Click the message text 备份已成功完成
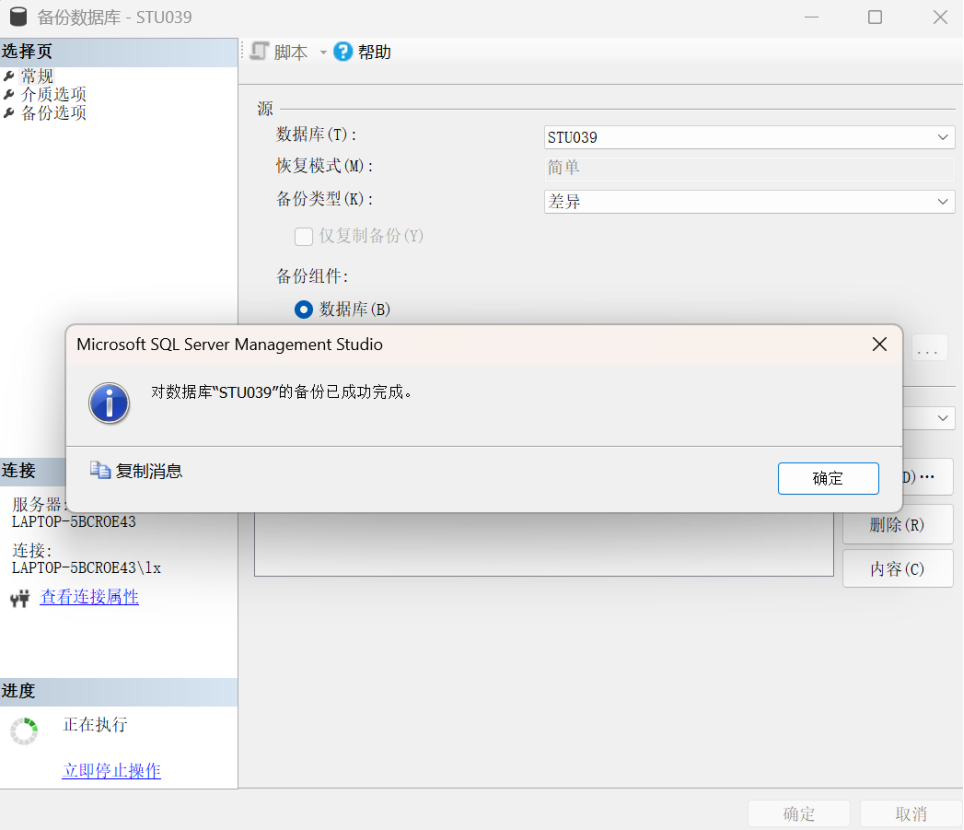The image size is (964, 830). 349,392
